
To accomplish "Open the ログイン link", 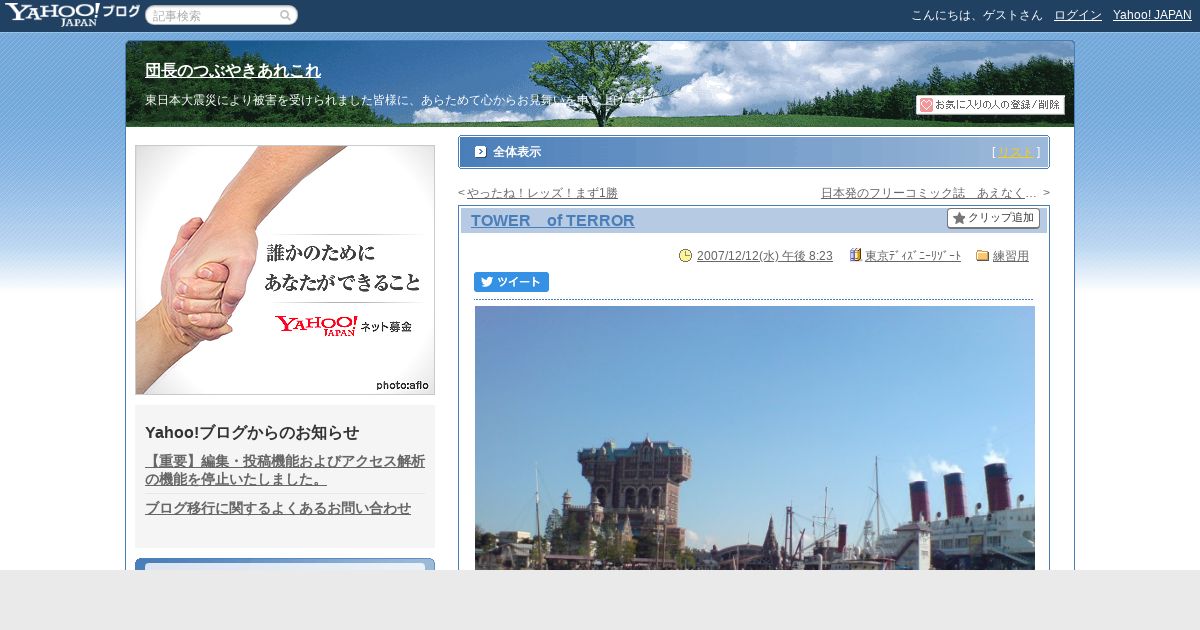I will (1078, 15).
